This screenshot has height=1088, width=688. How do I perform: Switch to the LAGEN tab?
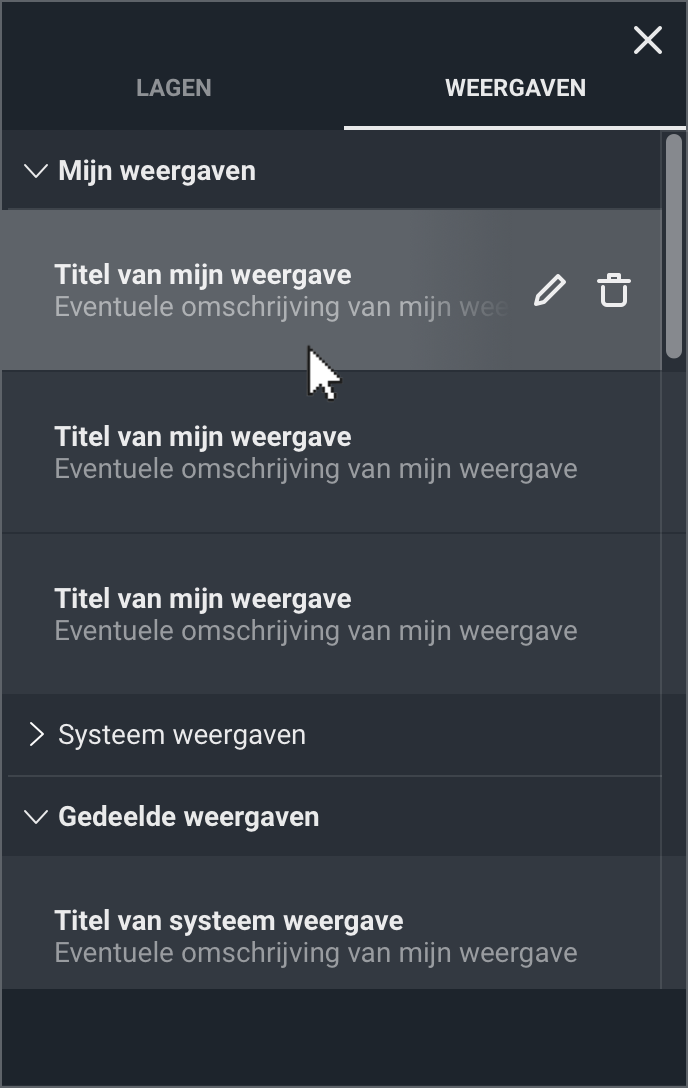174,88
